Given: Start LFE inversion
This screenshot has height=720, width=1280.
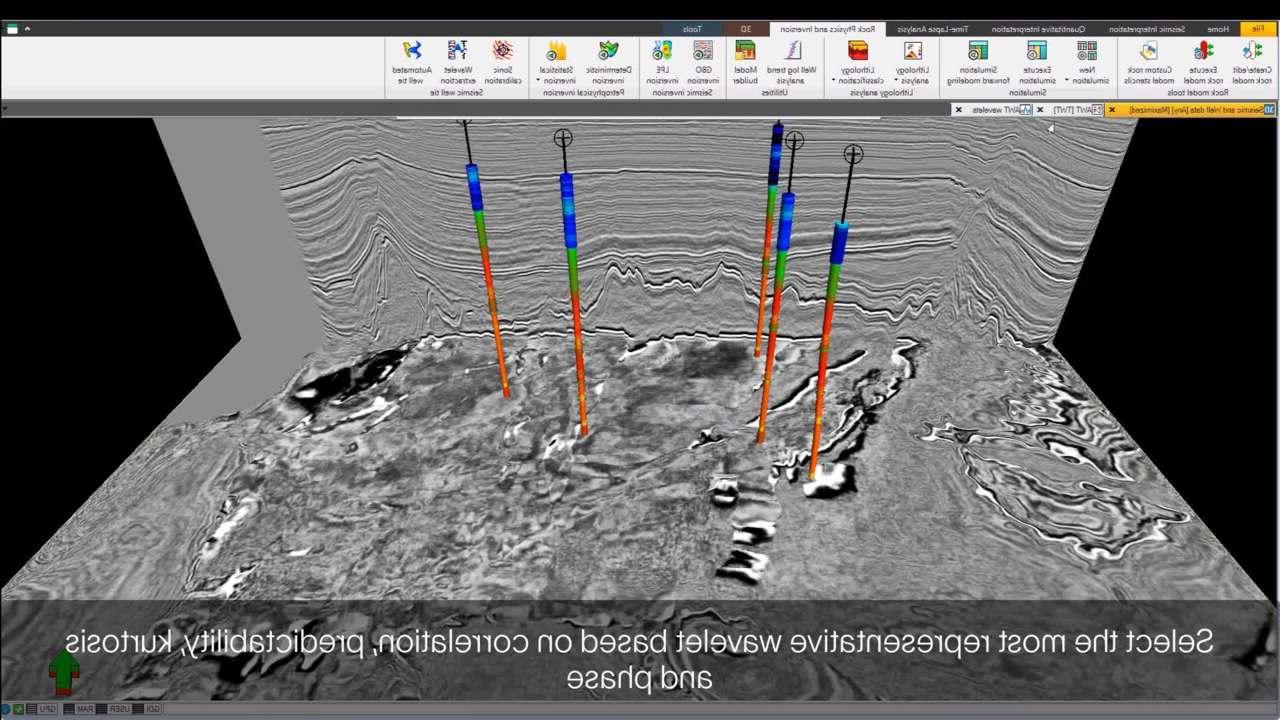Looking at the screenshot, I should tap(661, 61).
